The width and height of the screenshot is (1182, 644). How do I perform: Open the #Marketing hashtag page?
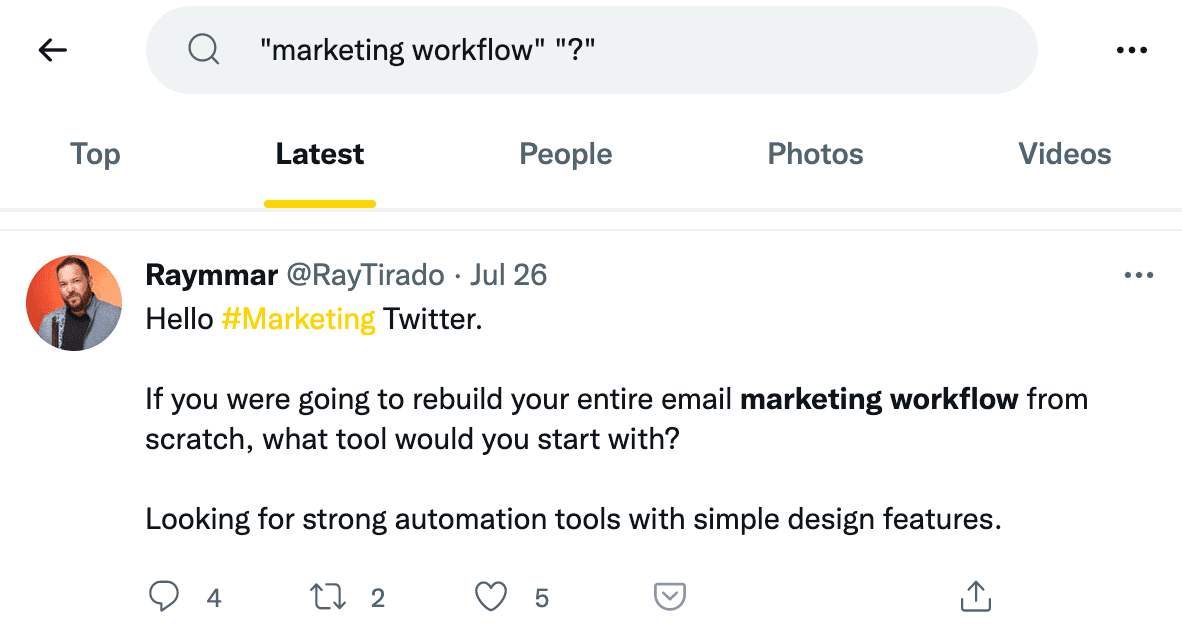297,318
